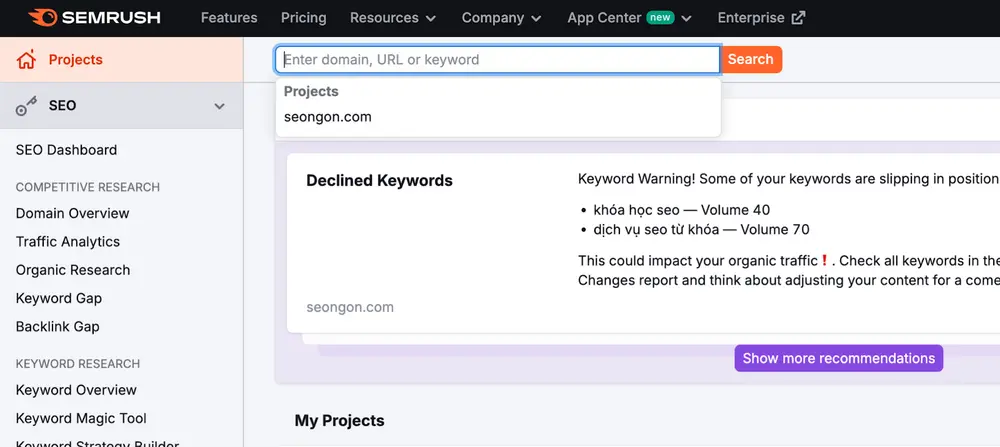Click the COMPETITIVE RESEARCH section label

[x=88, y=187]
